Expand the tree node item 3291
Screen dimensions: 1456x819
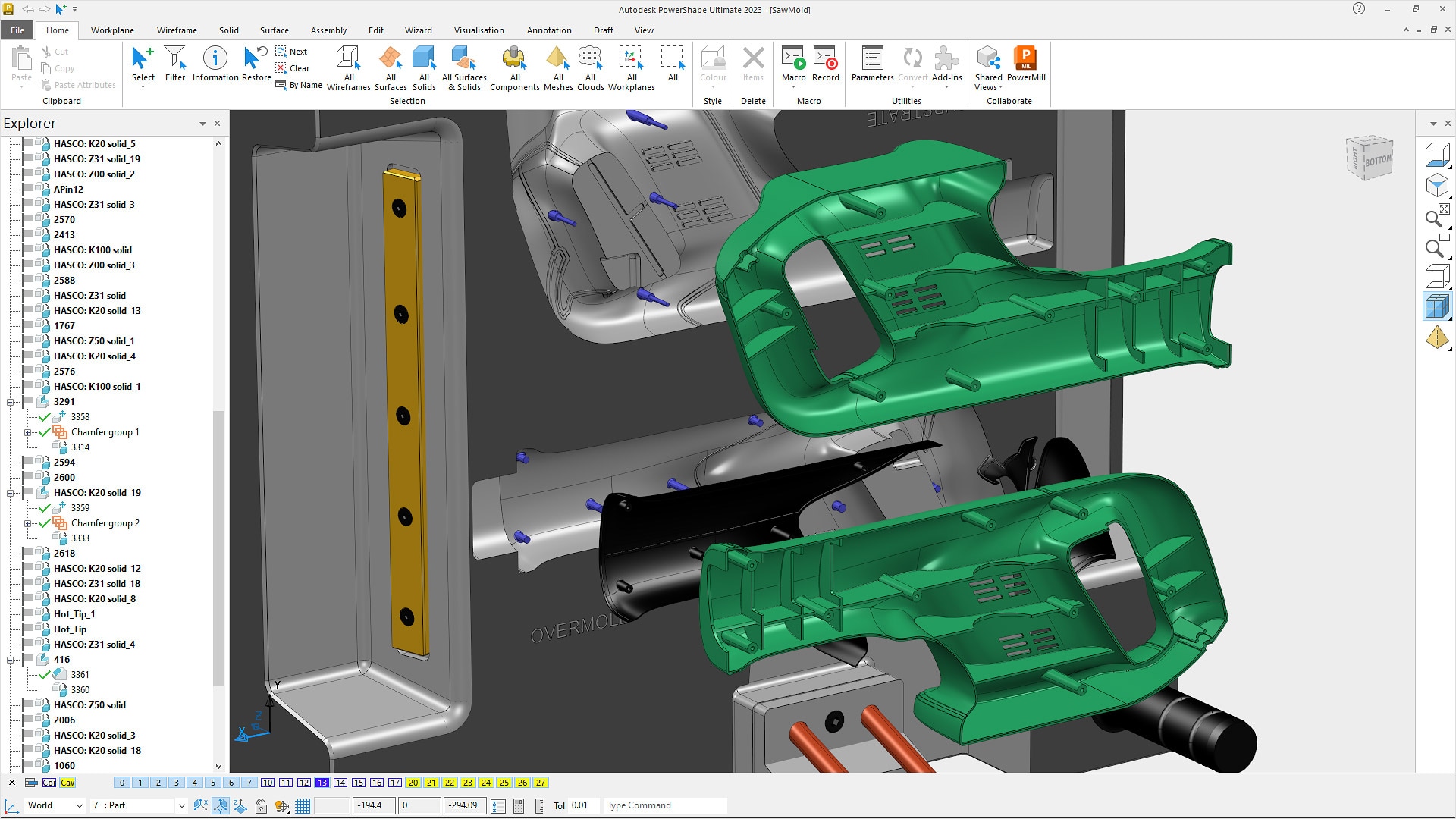[x=10, y=401]
